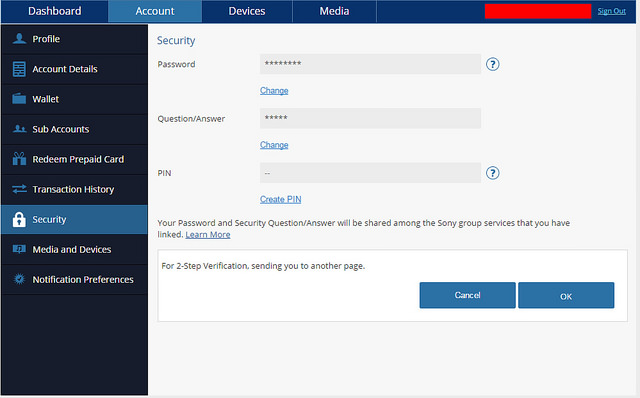Click the Create PIN link

click(x=280, y=199)
